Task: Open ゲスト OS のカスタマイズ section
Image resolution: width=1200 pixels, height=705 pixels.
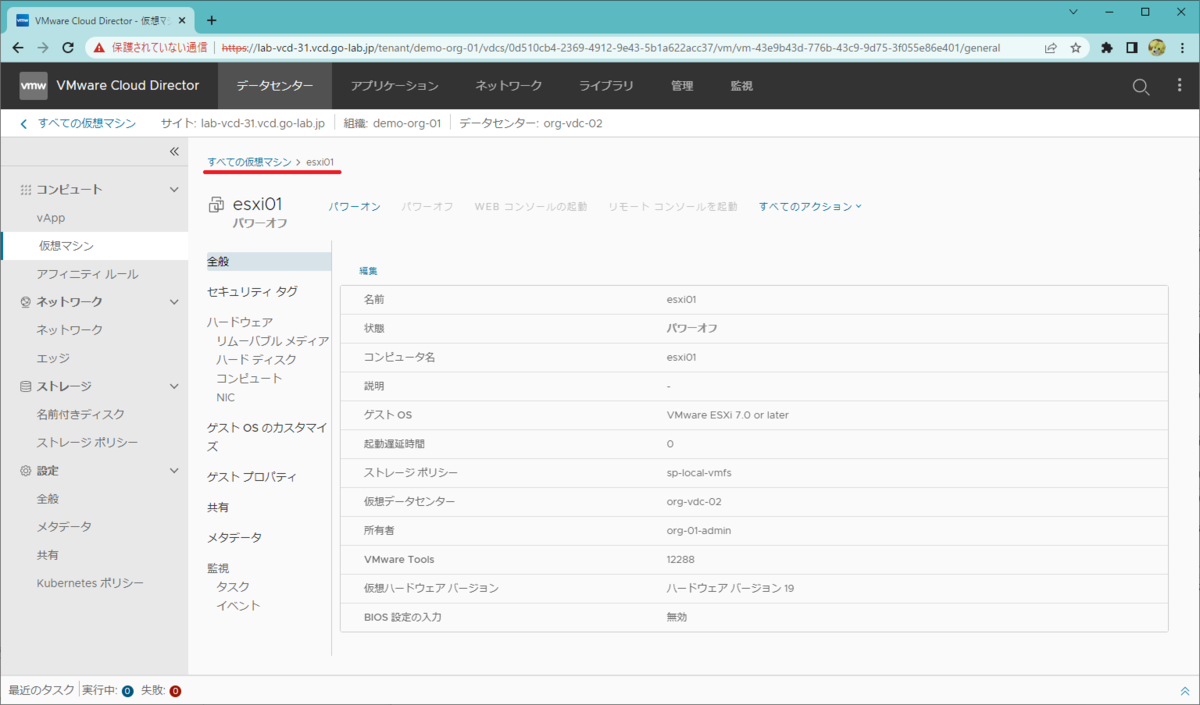Action: pos(267,437)
